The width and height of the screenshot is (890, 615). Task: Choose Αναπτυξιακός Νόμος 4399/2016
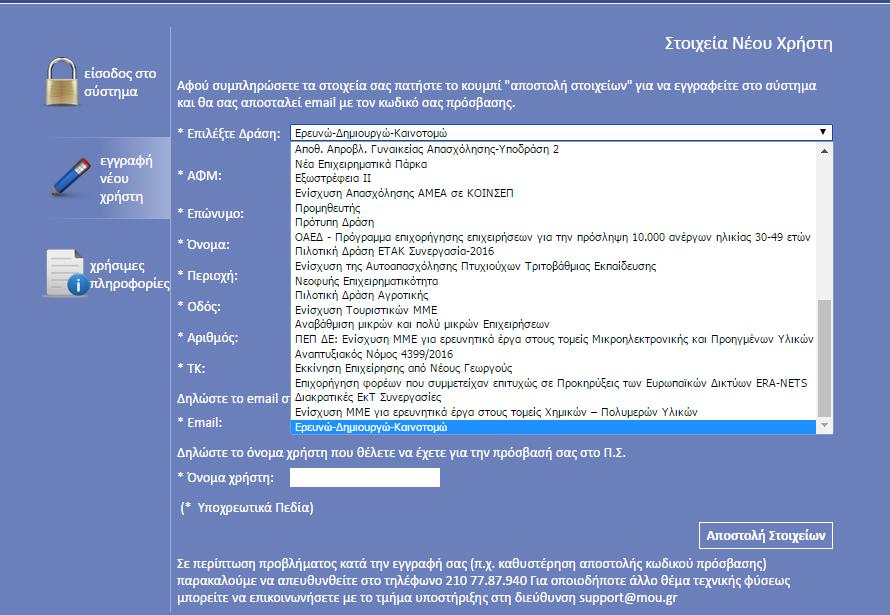click(553, 353)
